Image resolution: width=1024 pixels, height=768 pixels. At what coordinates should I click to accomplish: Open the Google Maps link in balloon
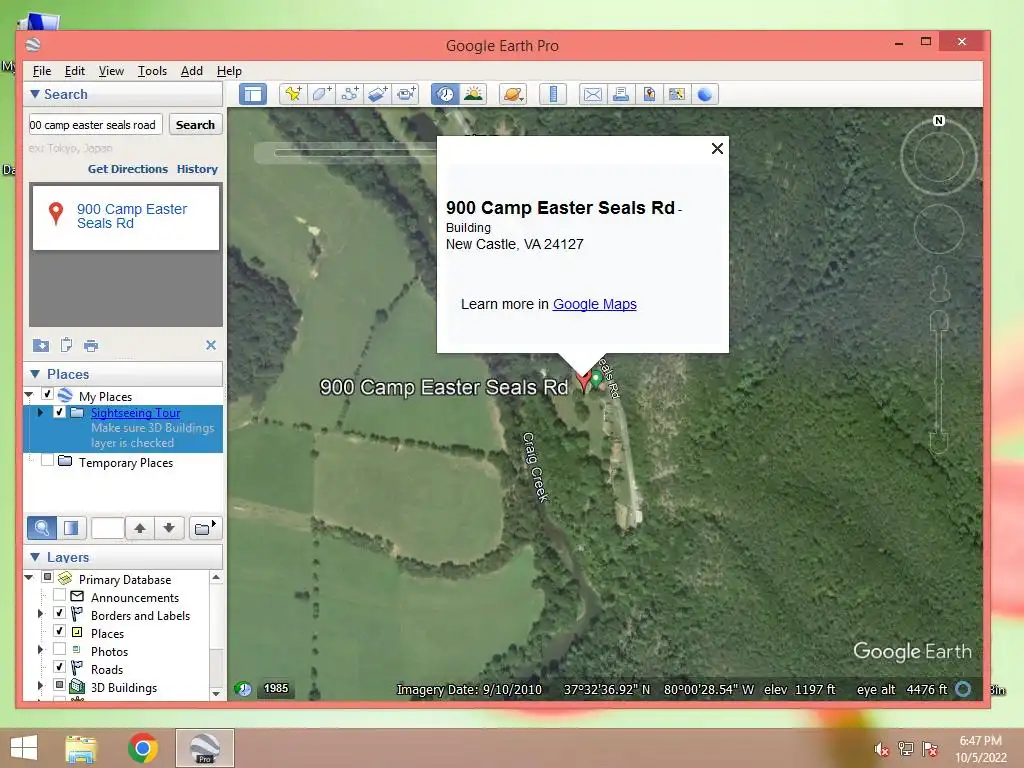point(594,304)
